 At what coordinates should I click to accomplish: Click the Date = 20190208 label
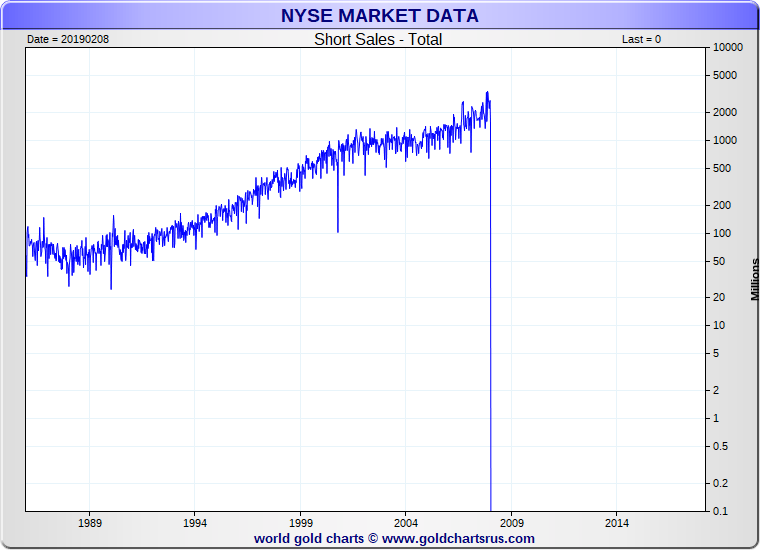(68, 39)
